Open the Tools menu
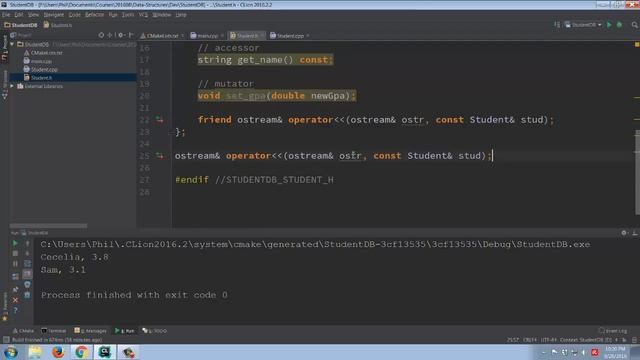 pos(128,15)
